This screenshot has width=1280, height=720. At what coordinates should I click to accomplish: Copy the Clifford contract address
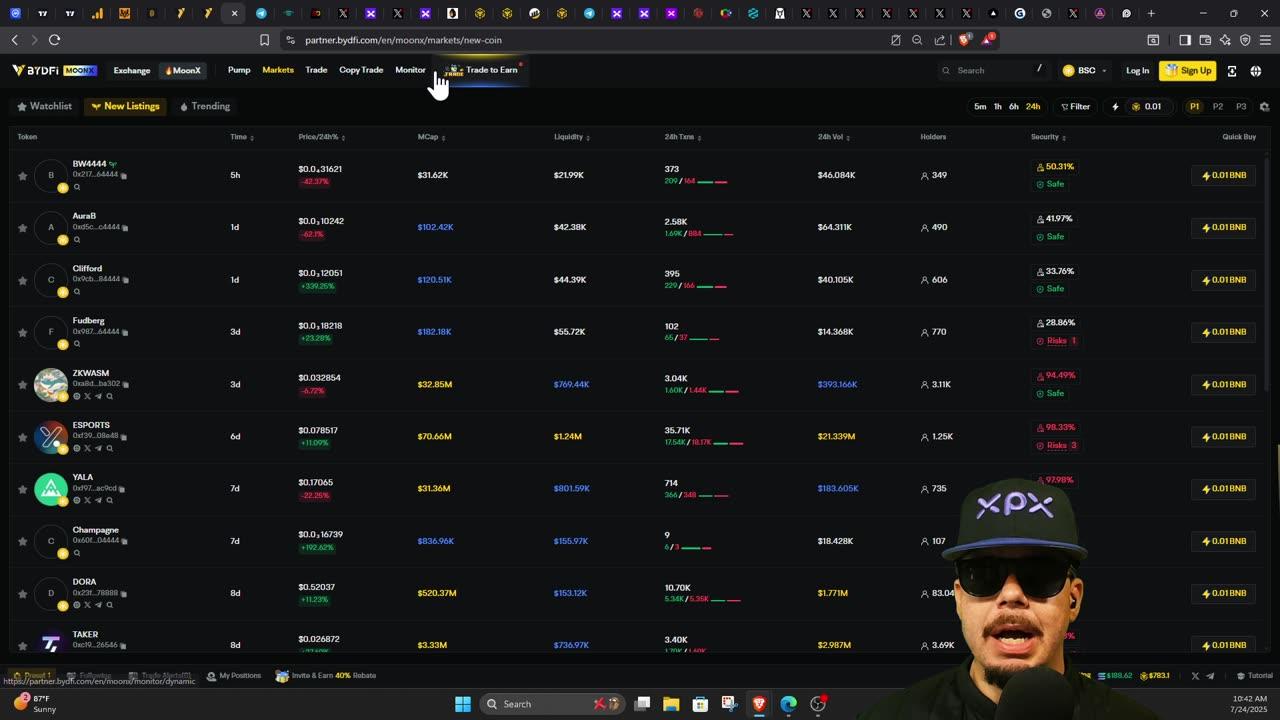coord(125,280)
